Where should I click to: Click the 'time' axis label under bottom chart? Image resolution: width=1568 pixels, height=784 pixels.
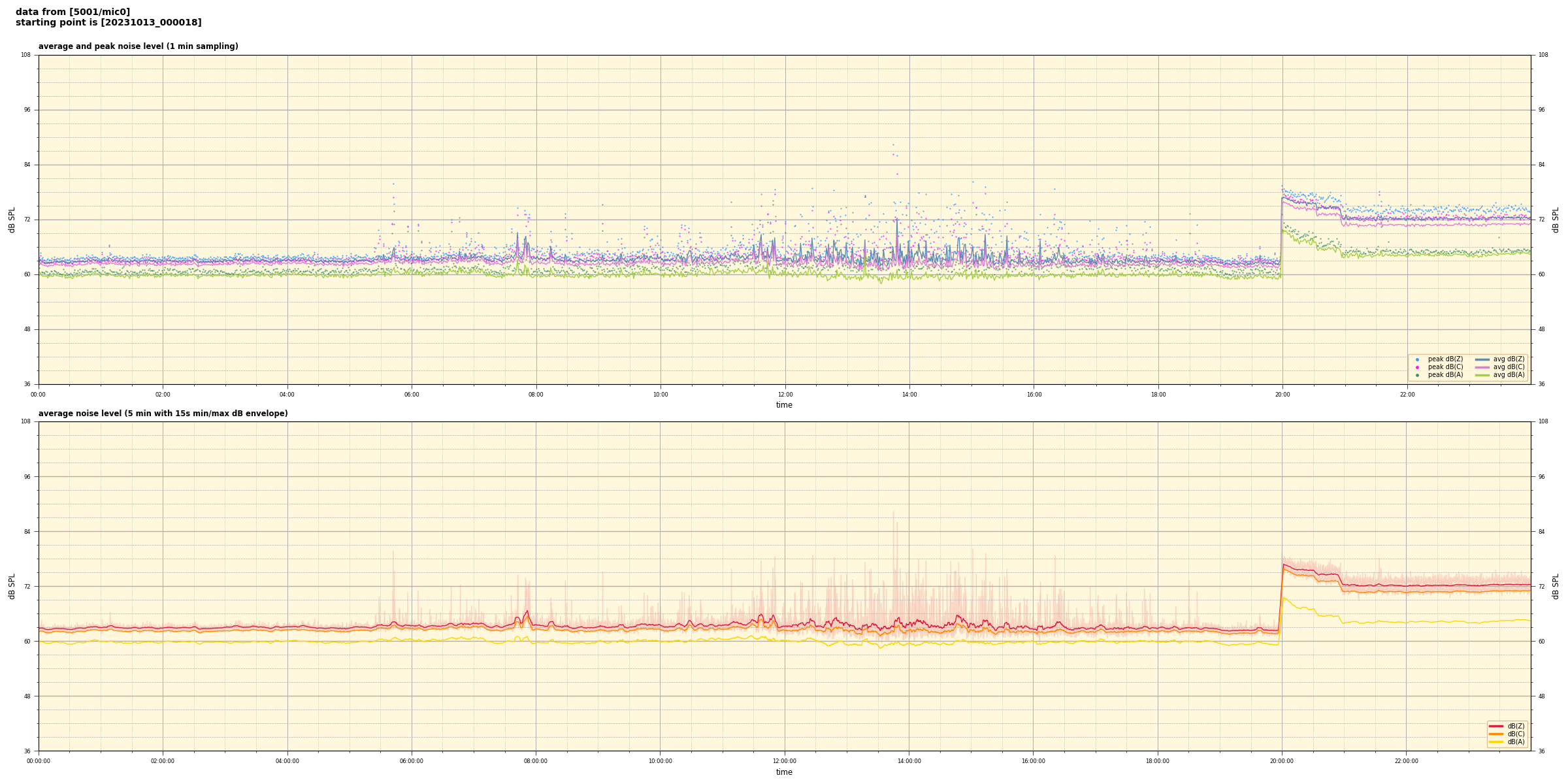(x=784, y=772)
